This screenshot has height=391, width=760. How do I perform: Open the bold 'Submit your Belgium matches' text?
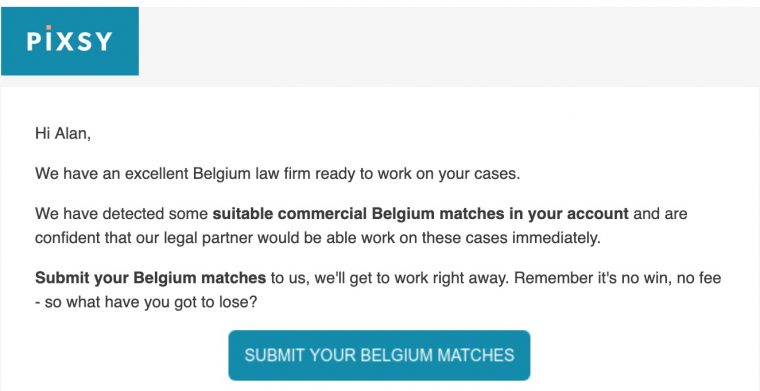(151, 278)
